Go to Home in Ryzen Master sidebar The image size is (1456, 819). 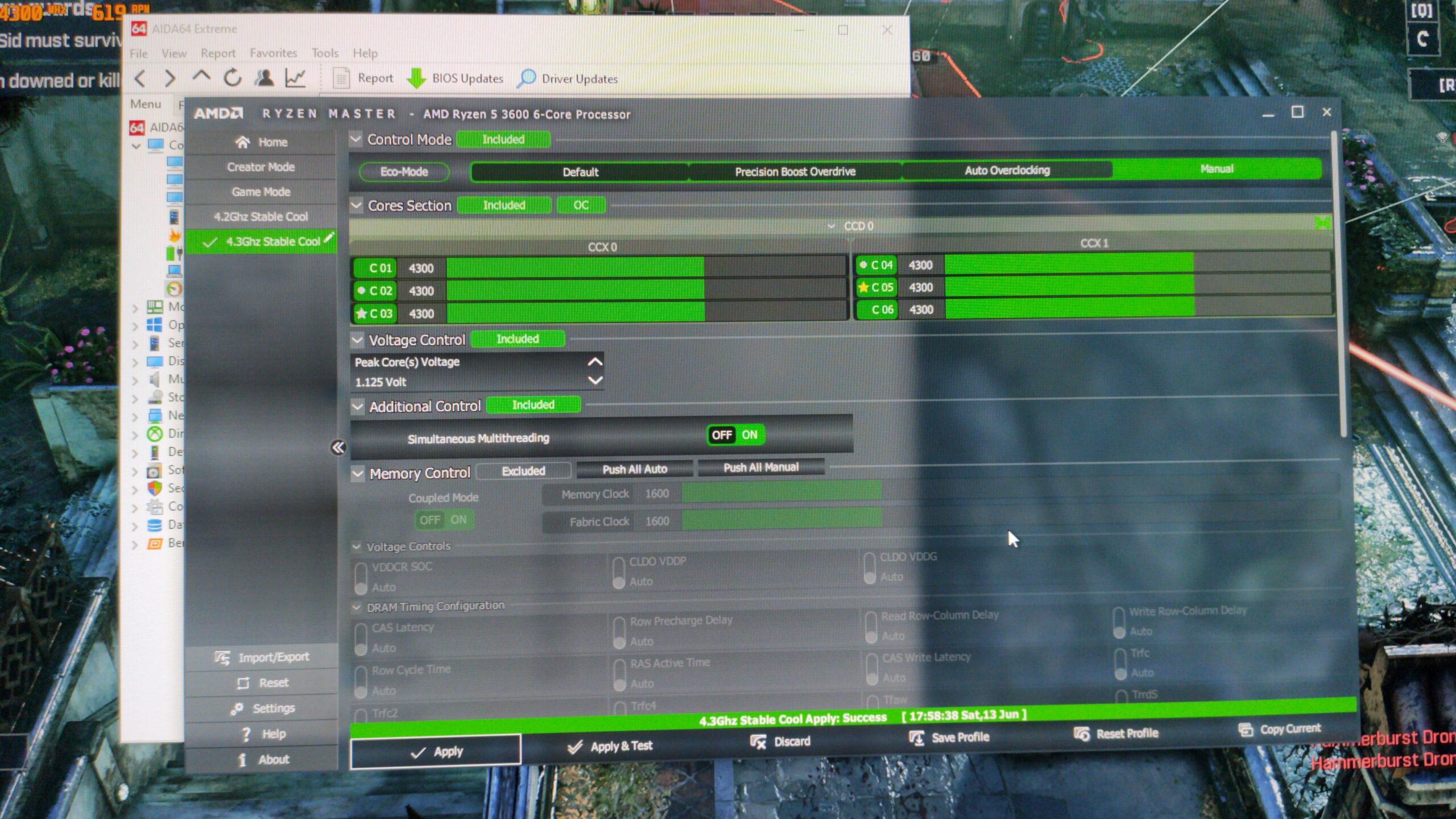261,142
